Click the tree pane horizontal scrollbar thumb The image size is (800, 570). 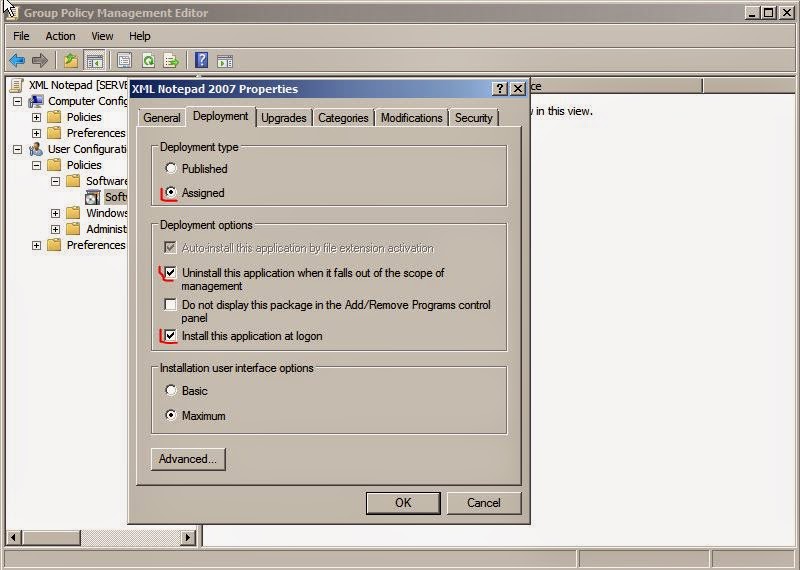[x=51, y=537]
